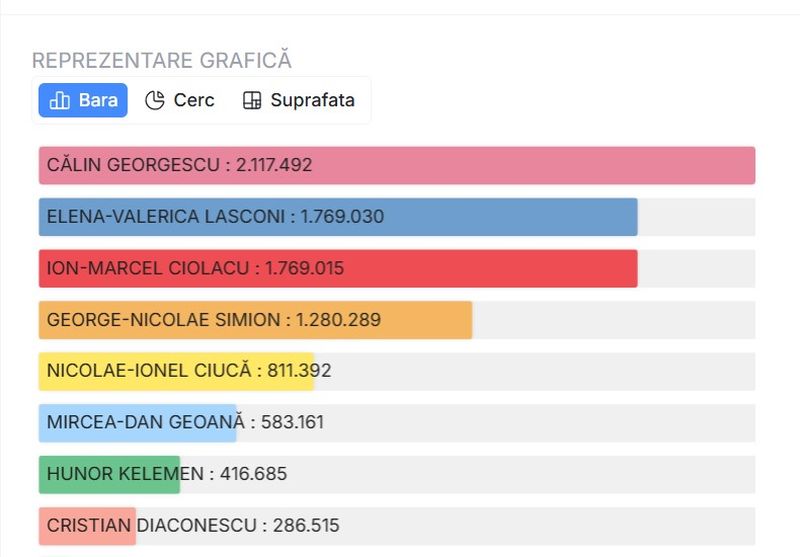Select the salmon Cristian Diaconescu bar
The image size is (800, 557).
[87, 526]
